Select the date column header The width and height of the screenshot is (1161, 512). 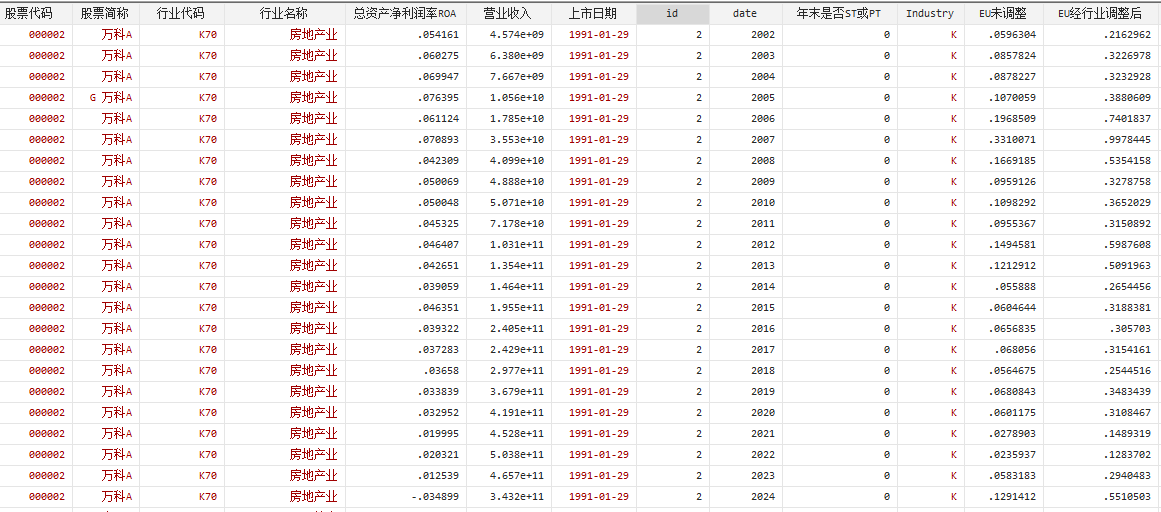coord(745,14)
